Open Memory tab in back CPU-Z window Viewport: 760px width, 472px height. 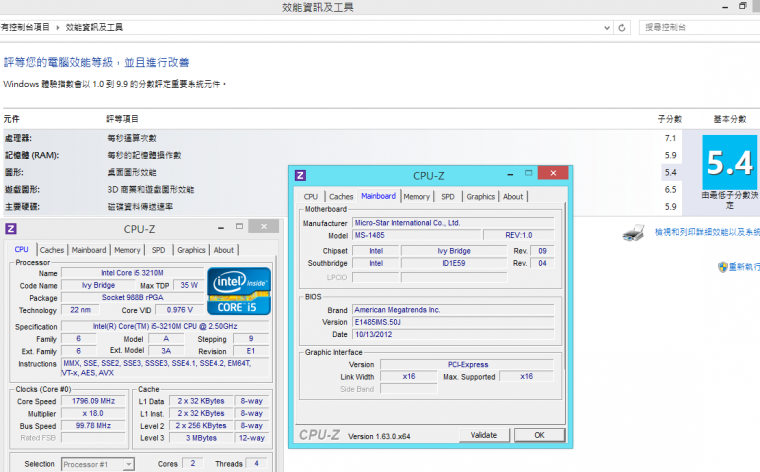127,250
